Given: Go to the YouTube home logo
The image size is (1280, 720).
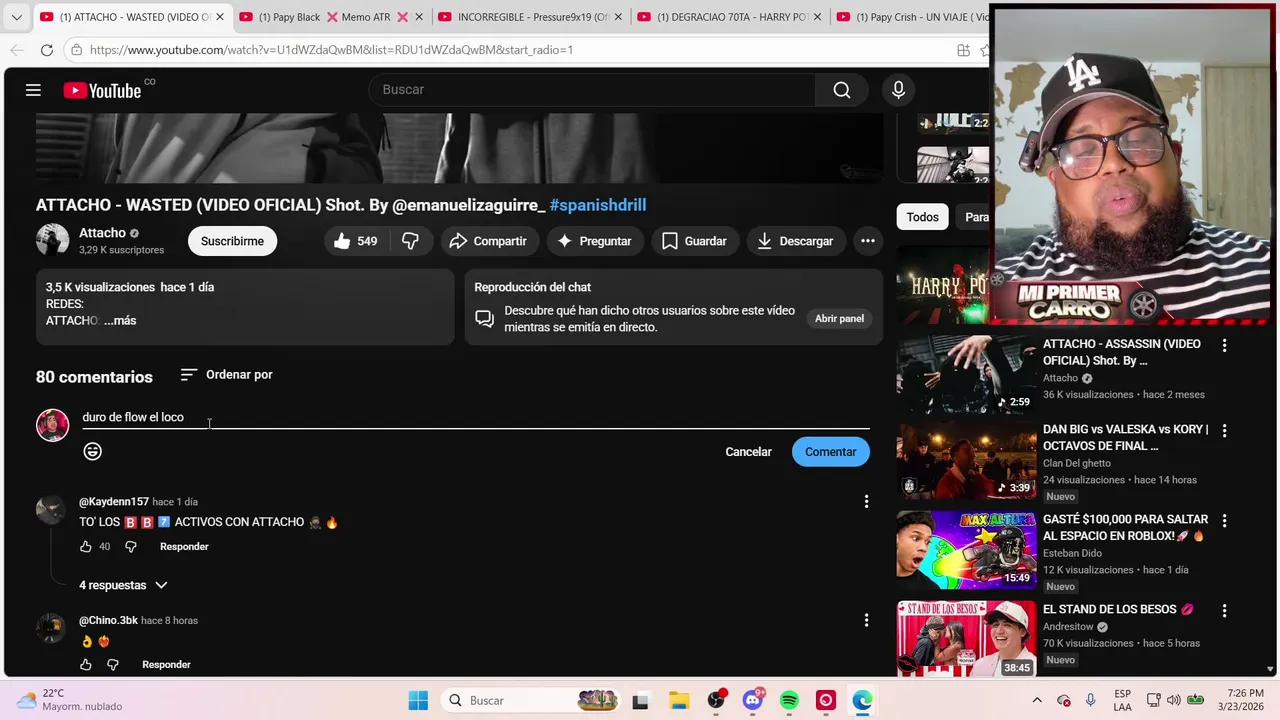Looking at the screenshot, I should (x=102, y=90).
